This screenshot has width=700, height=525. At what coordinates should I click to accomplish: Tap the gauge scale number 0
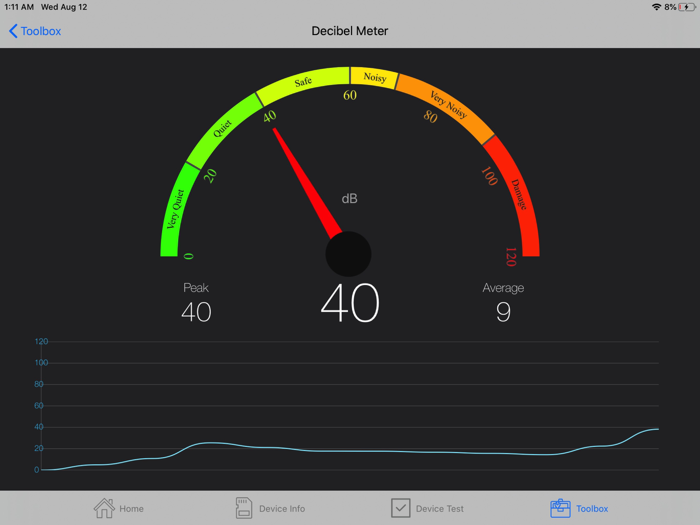(x=188, y=256)
